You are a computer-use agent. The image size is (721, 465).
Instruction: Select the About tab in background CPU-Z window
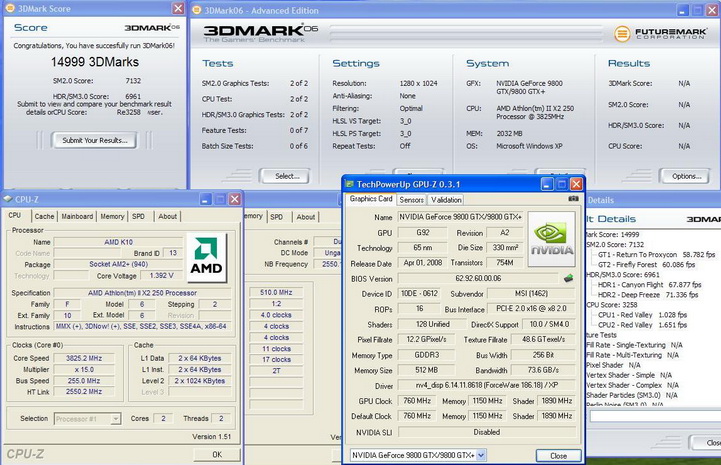click(306, 217)
